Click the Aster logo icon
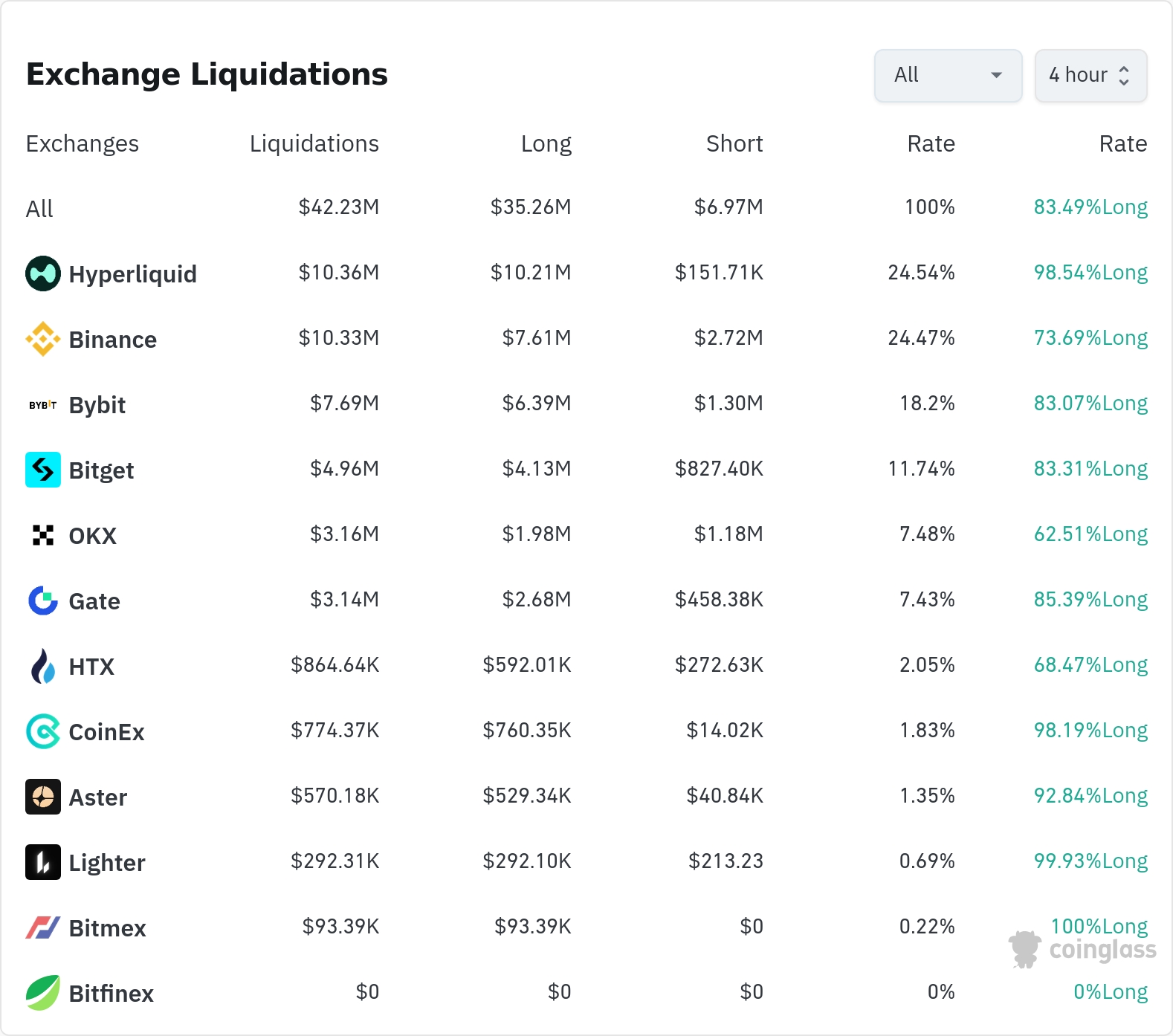This screenshot has width=1173, height=1036. point(43,797)
